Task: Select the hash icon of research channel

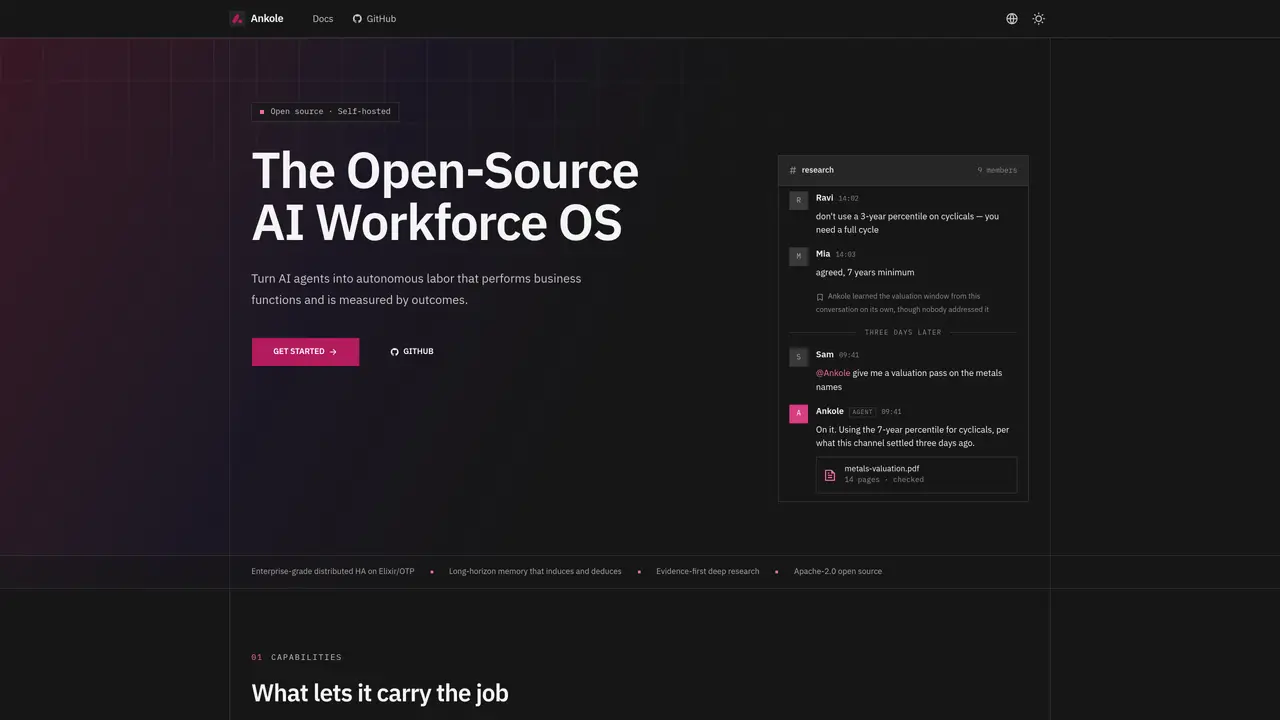Action: [793, 170]
